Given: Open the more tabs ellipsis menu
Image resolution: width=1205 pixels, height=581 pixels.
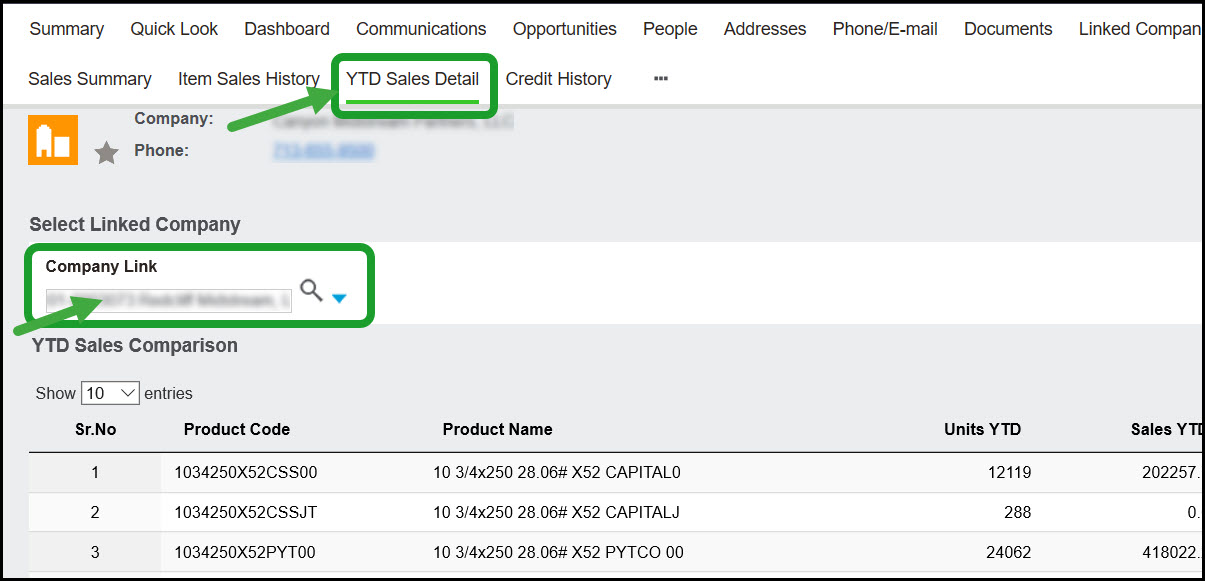Looking at the screenshot, I should click(660, 79).
